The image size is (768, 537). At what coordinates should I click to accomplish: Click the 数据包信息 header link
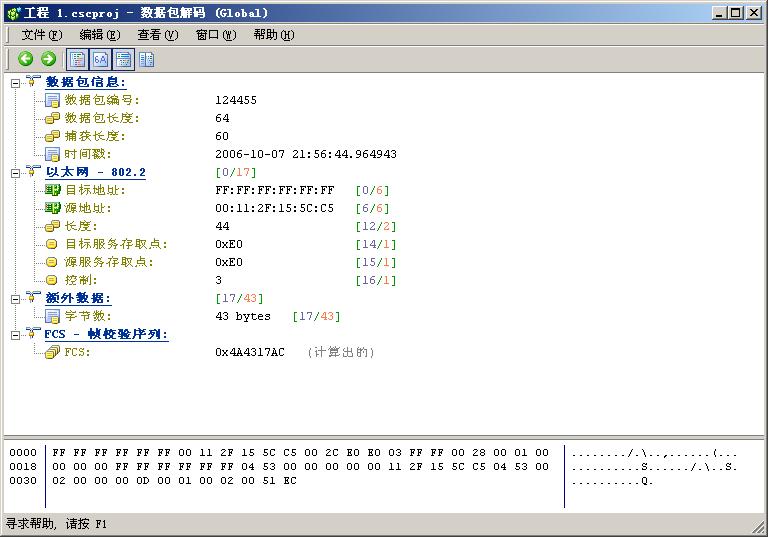[x=85, y=82]
